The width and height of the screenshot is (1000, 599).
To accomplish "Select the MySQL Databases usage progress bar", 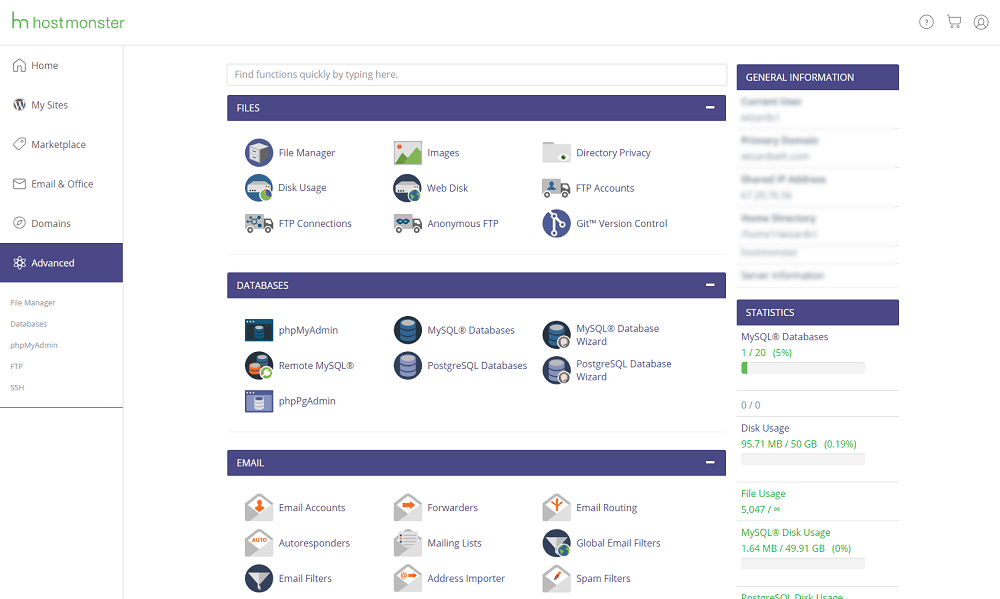I will coord(802,368).
